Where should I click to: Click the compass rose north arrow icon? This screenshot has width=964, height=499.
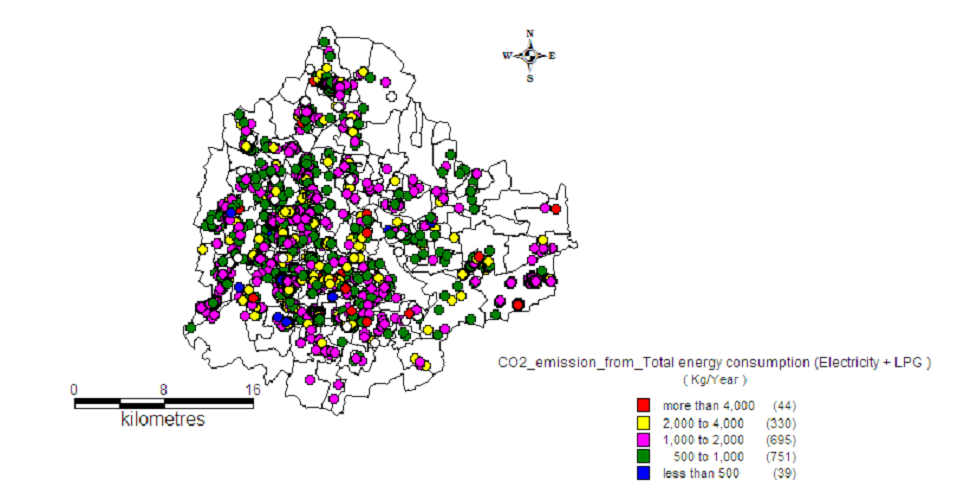tap(530, 56)
